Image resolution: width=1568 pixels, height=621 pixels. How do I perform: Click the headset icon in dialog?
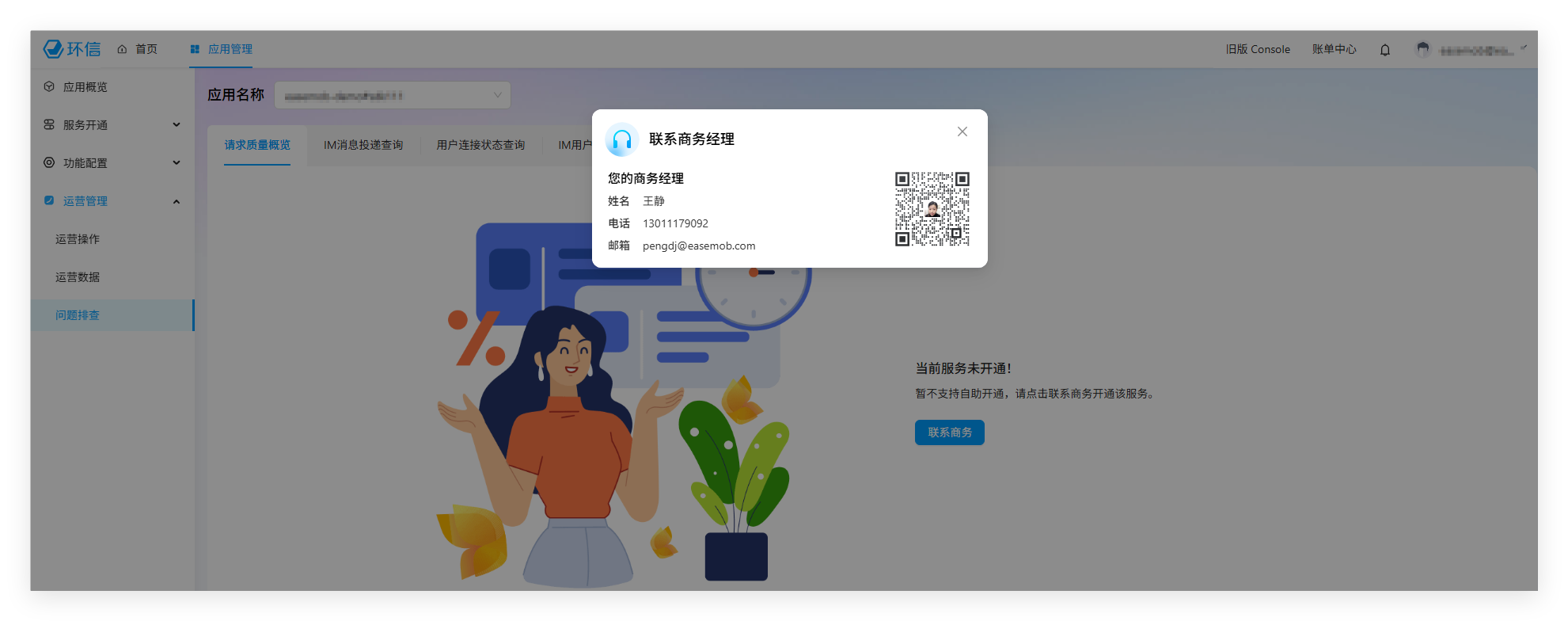click(622, 140)
